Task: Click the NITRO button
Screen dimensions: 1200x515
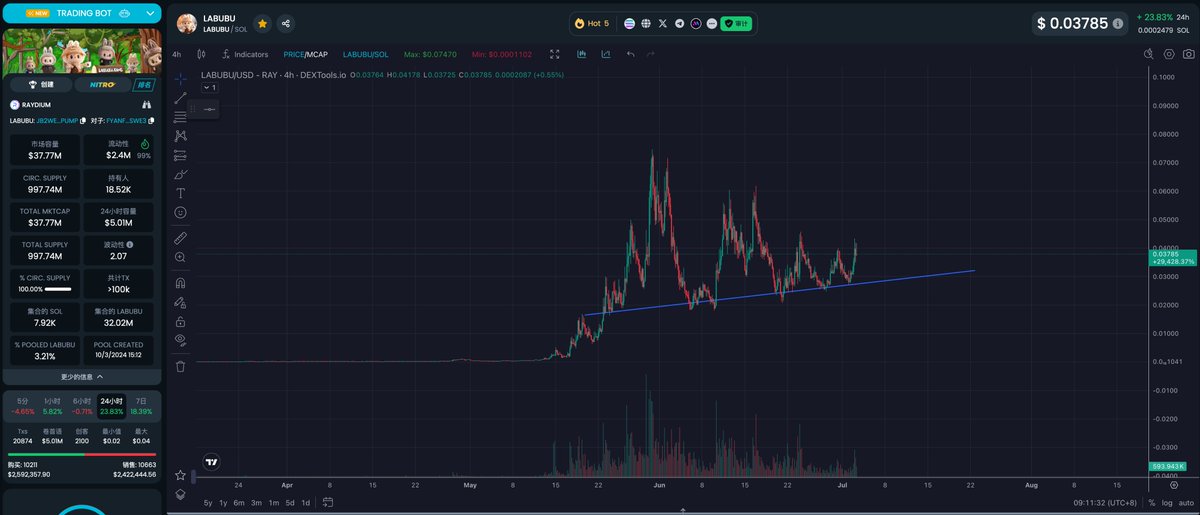Action: (x=102, y=85)
